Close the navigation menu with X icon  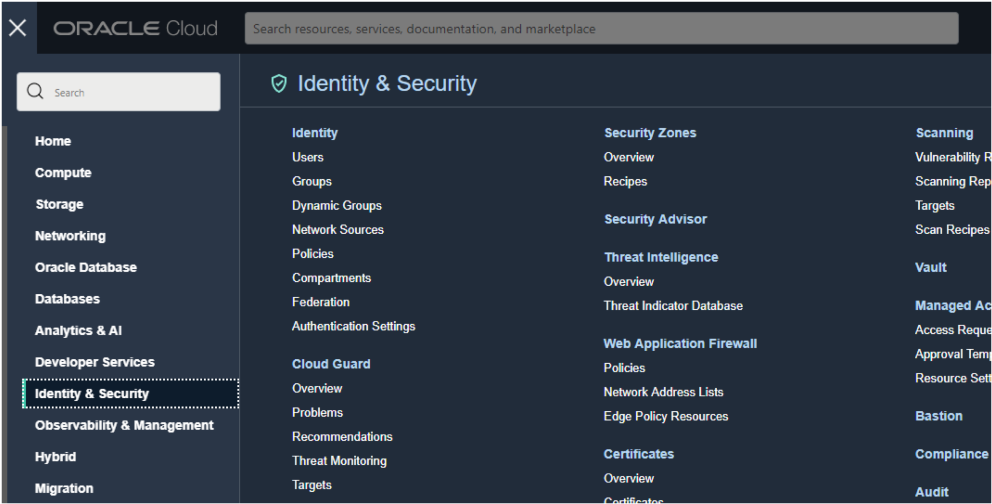18,28
